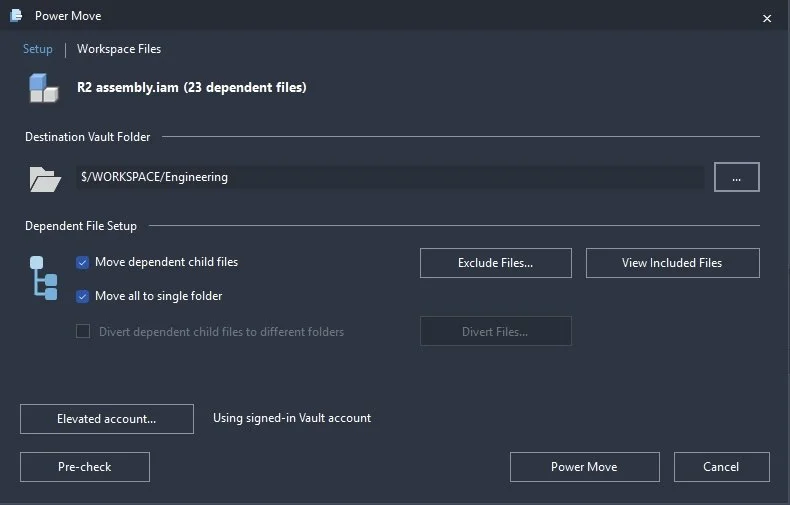Run the Pre-check

pos(85,467)
